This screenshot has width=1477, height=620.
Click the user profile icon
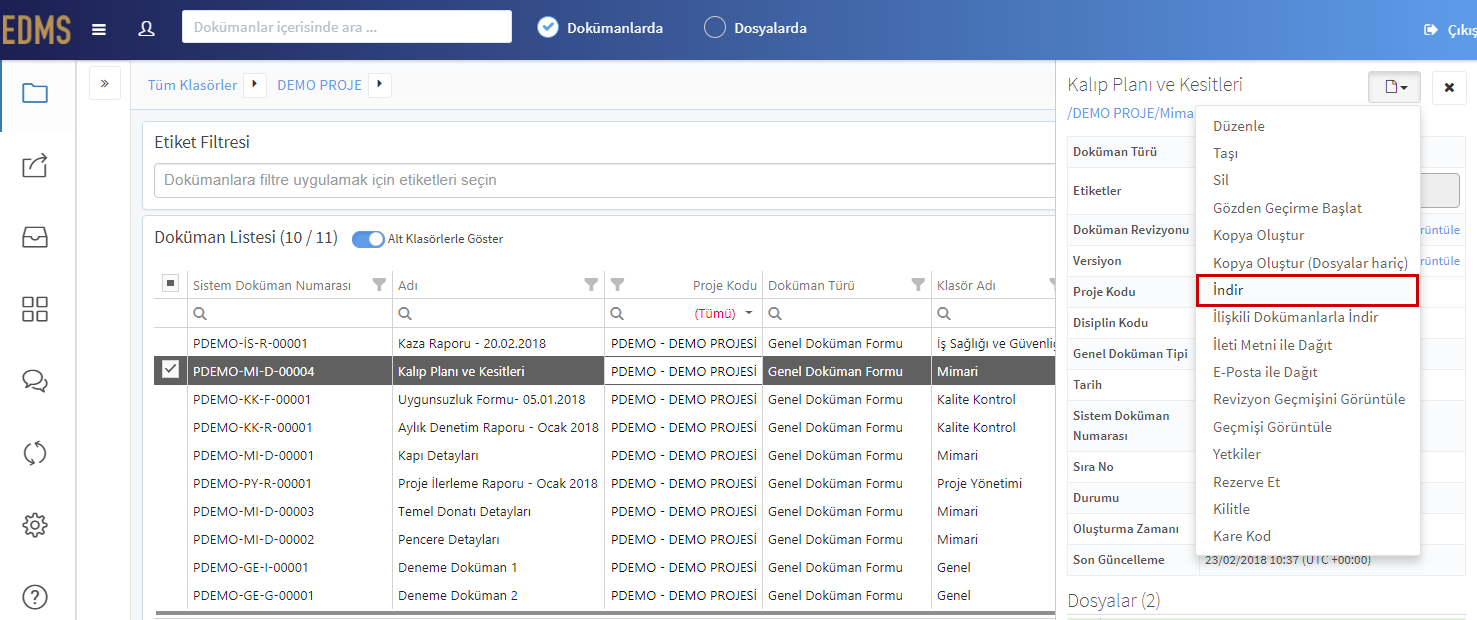point(147,28)
